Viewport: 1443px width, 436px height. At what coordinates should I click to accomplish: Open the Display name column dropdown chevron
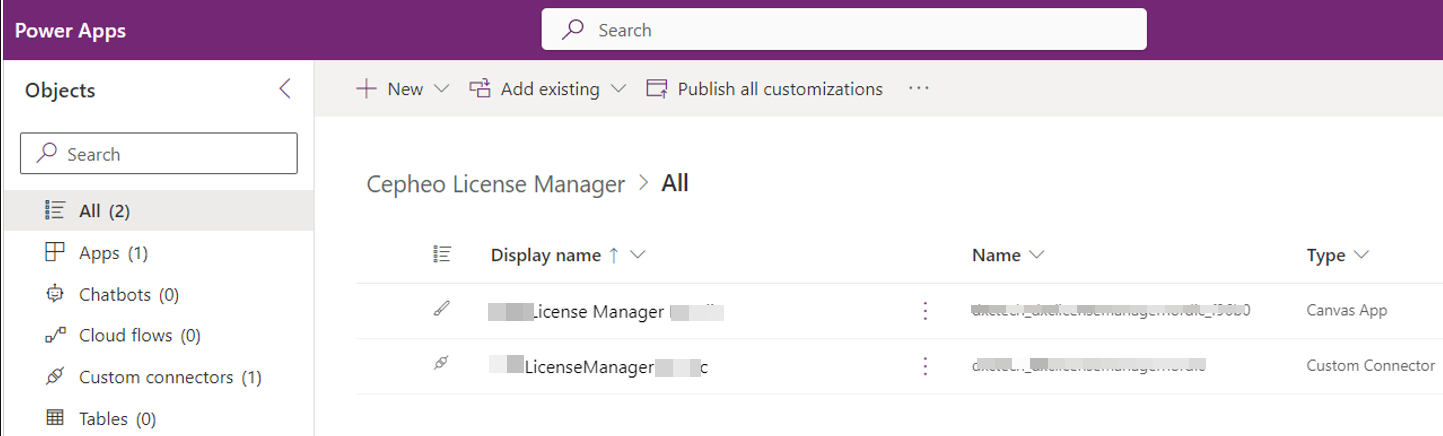tap(637, 255)
